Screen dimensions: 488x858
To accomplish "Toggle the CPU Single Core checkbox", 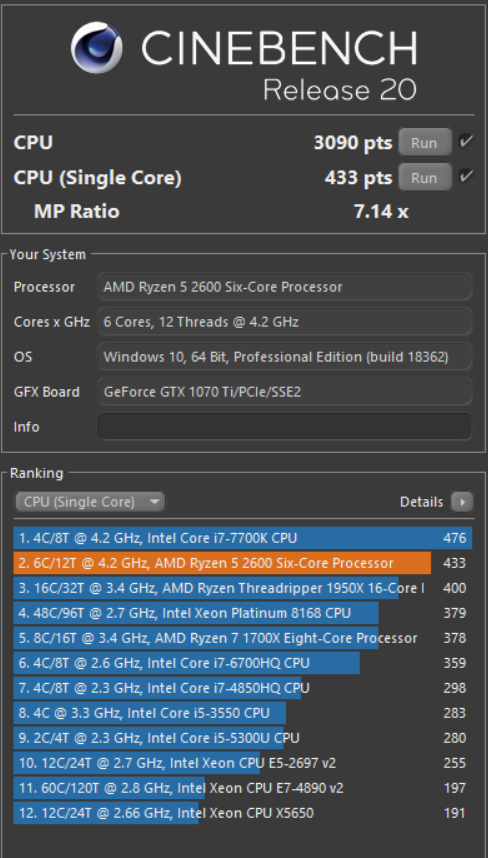I will pyautogui.click(x=466, y=177).
